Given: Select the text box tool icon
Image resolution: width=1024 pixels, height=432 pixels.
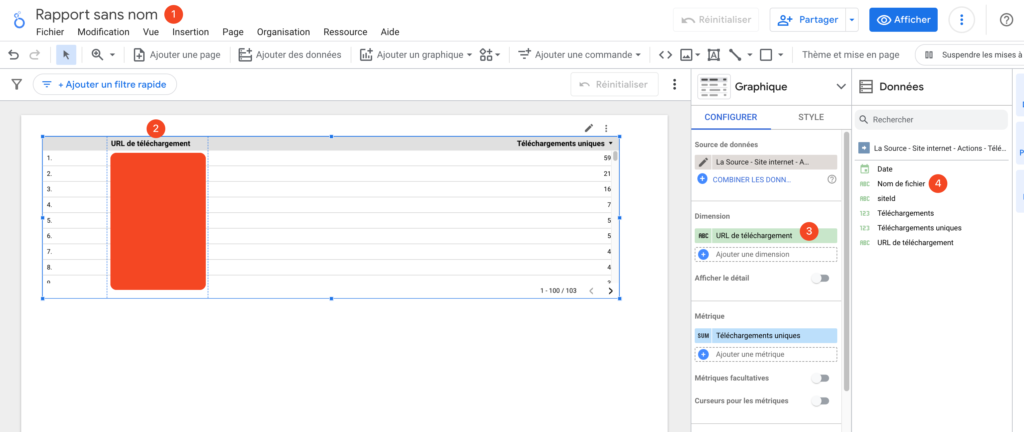Looking at the screenshot, I should coord(713,55).
